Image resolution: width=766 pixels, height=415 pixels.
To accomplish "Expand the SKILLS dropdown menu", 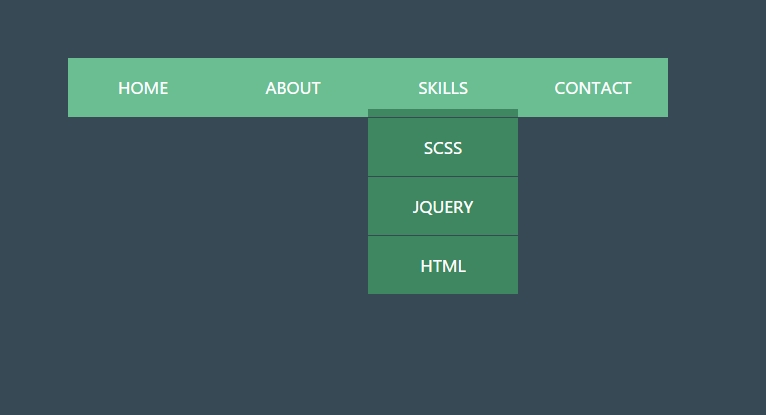I will pos(443,88).
